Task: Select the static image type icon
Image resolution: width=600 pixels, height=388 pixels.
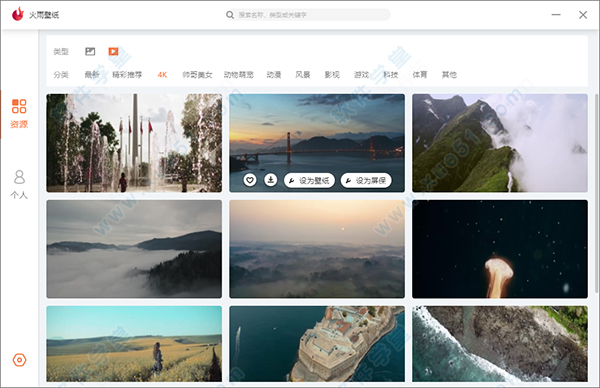Action: click(x=90, y=51)
